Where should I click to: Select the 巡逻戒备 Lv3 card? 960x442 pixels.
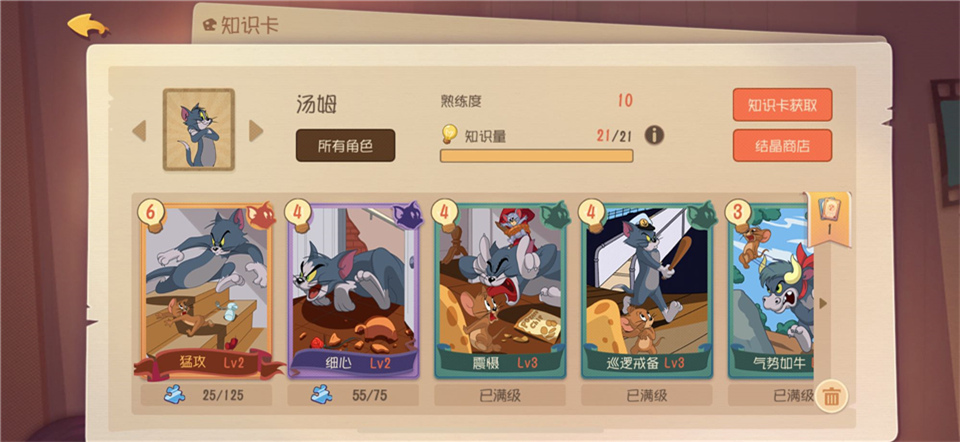(x=647, y=291)
